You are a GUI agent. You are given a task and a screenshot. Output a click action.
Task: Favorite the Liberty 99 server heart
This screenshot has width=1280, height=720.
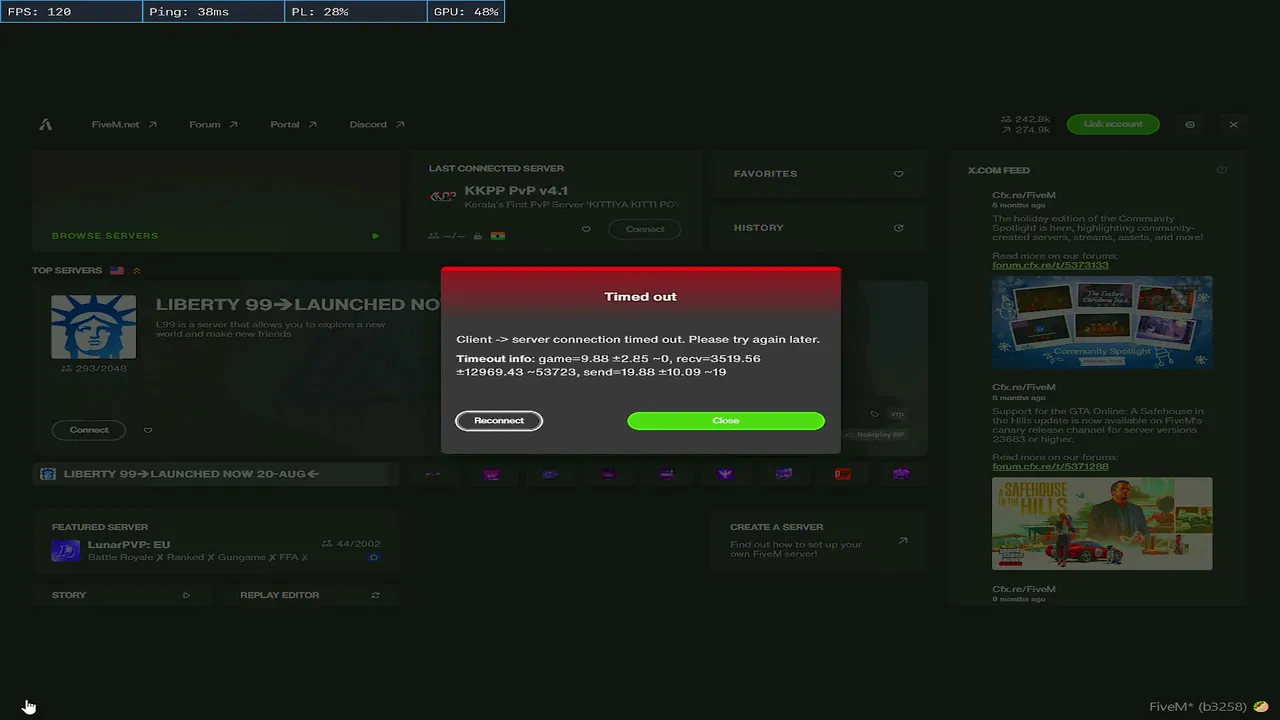pyautogui.click(x=148, y=430)
